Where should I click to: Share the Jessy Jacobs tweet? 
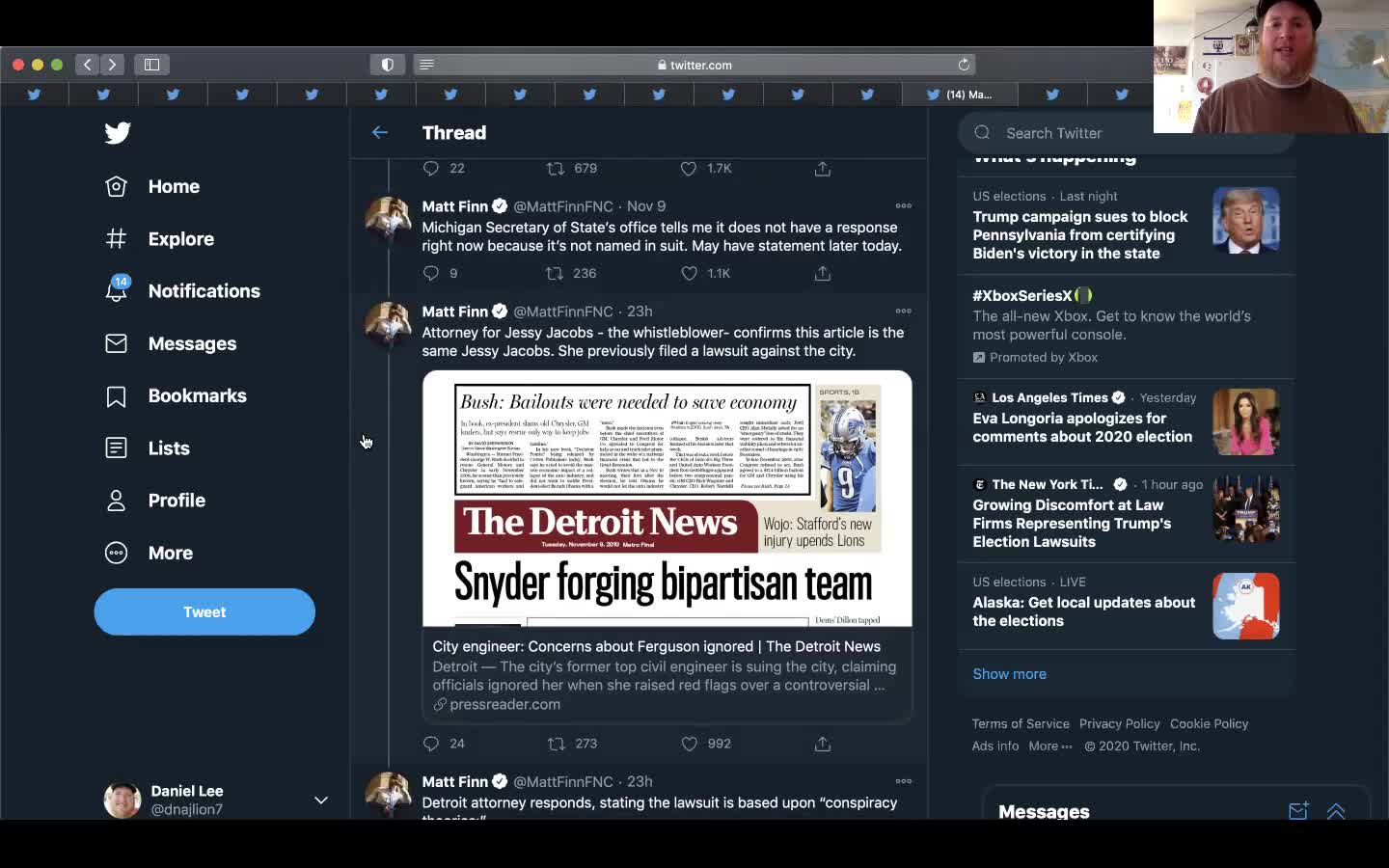coord(823,745)
